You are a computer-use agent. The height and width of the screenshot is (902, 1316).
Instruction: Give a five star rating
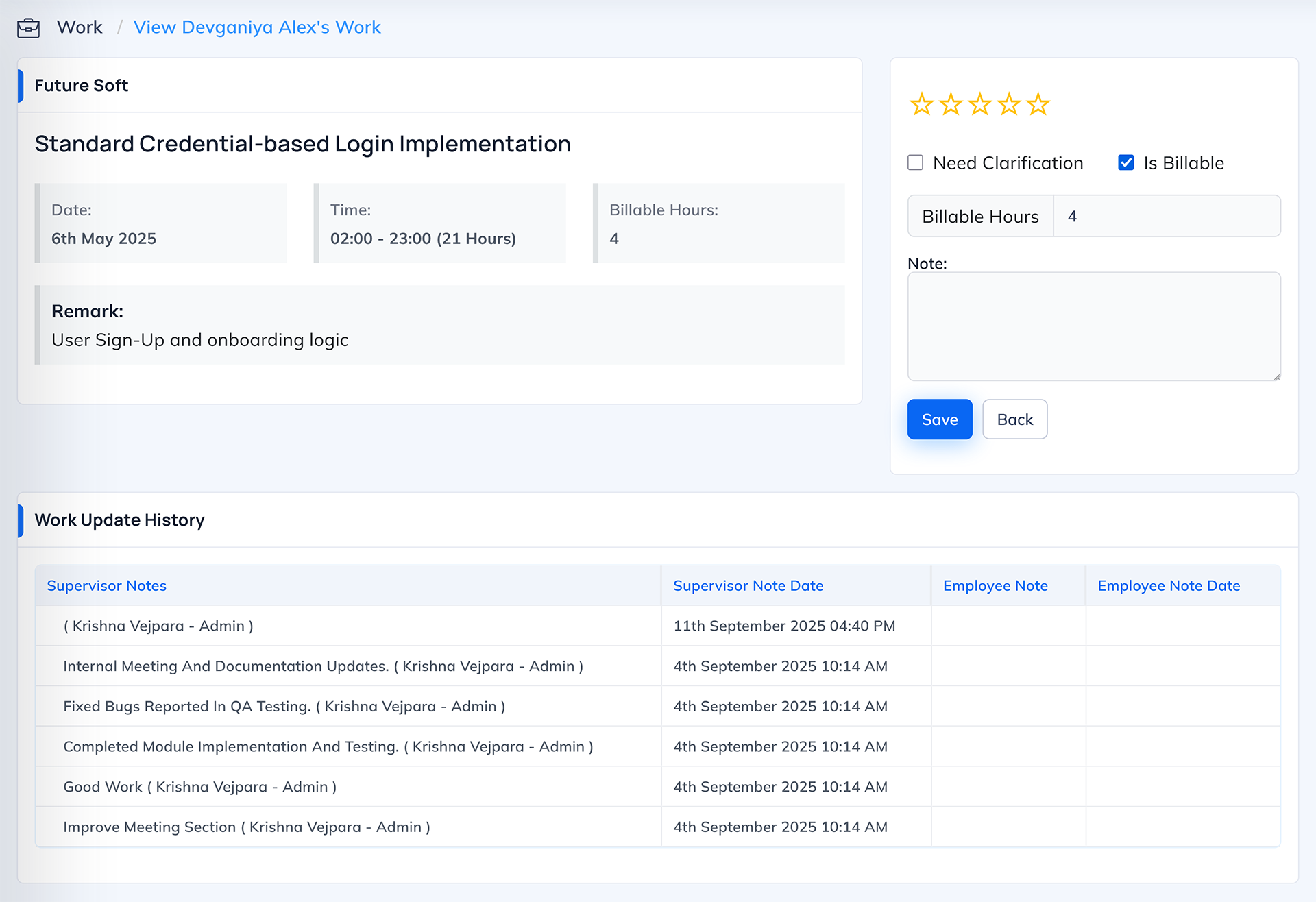[1038, 105]
